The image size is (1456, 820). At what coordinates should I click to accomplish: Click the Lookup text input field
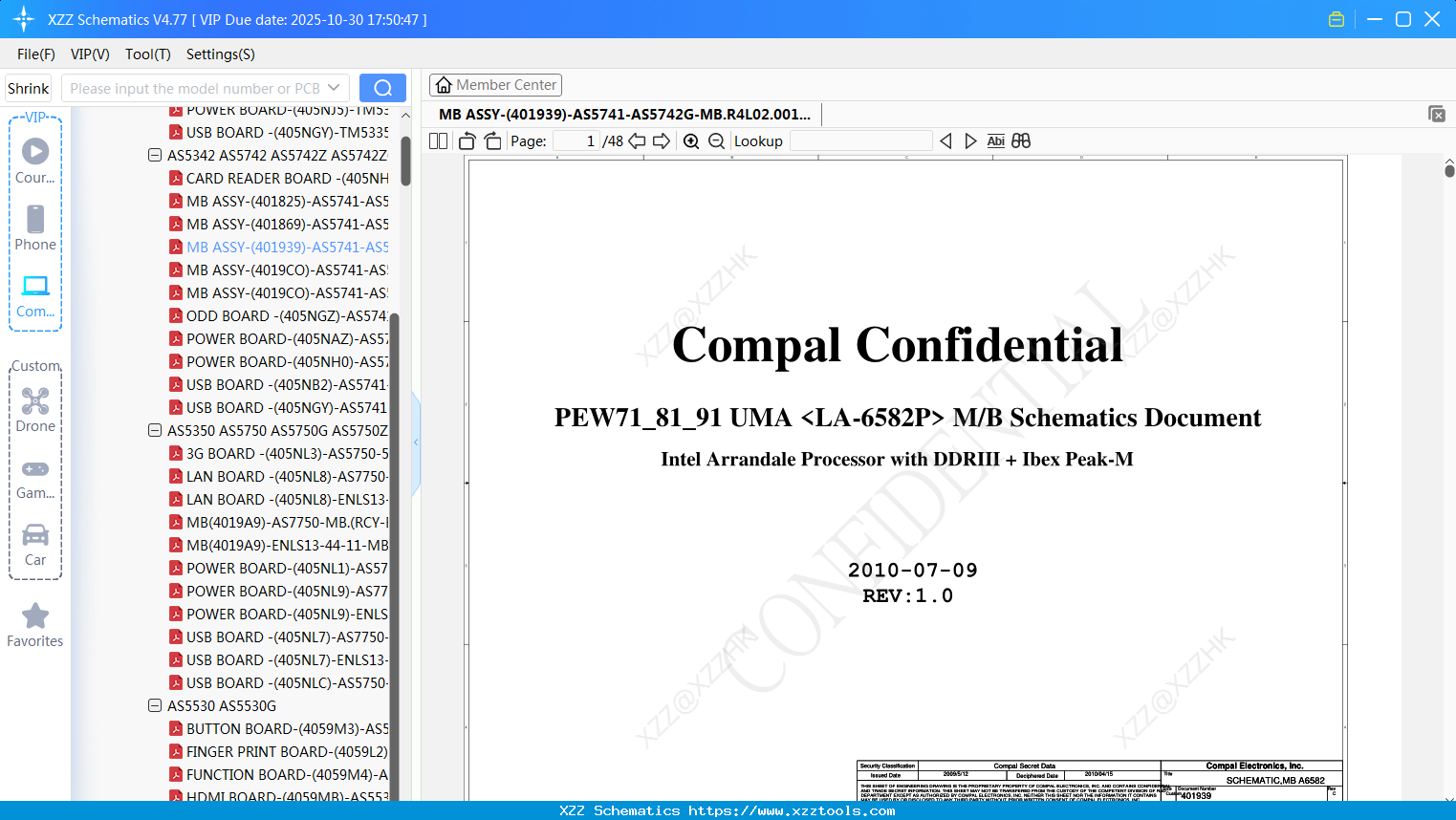tap(860, 141)
